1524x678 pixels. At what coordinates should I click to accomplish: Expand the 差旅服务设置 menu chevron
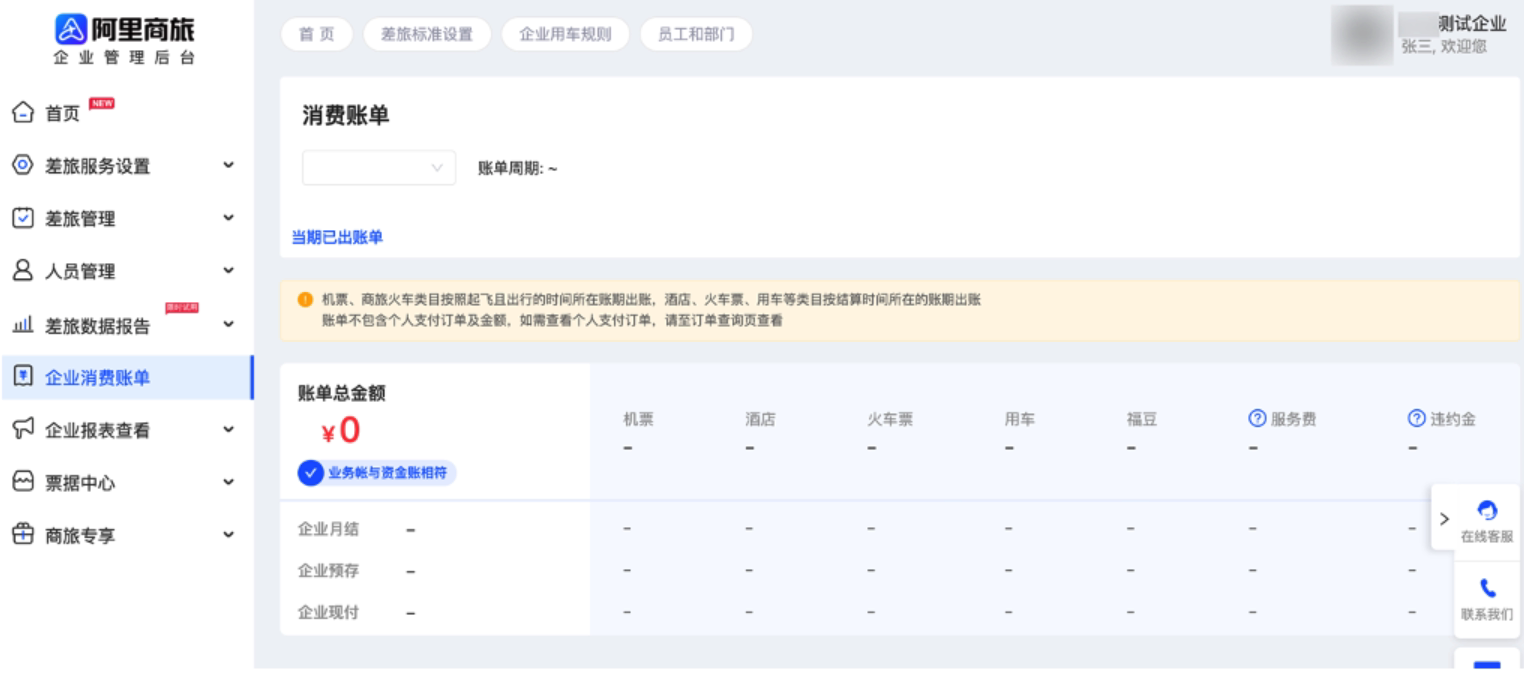point(229,166)
